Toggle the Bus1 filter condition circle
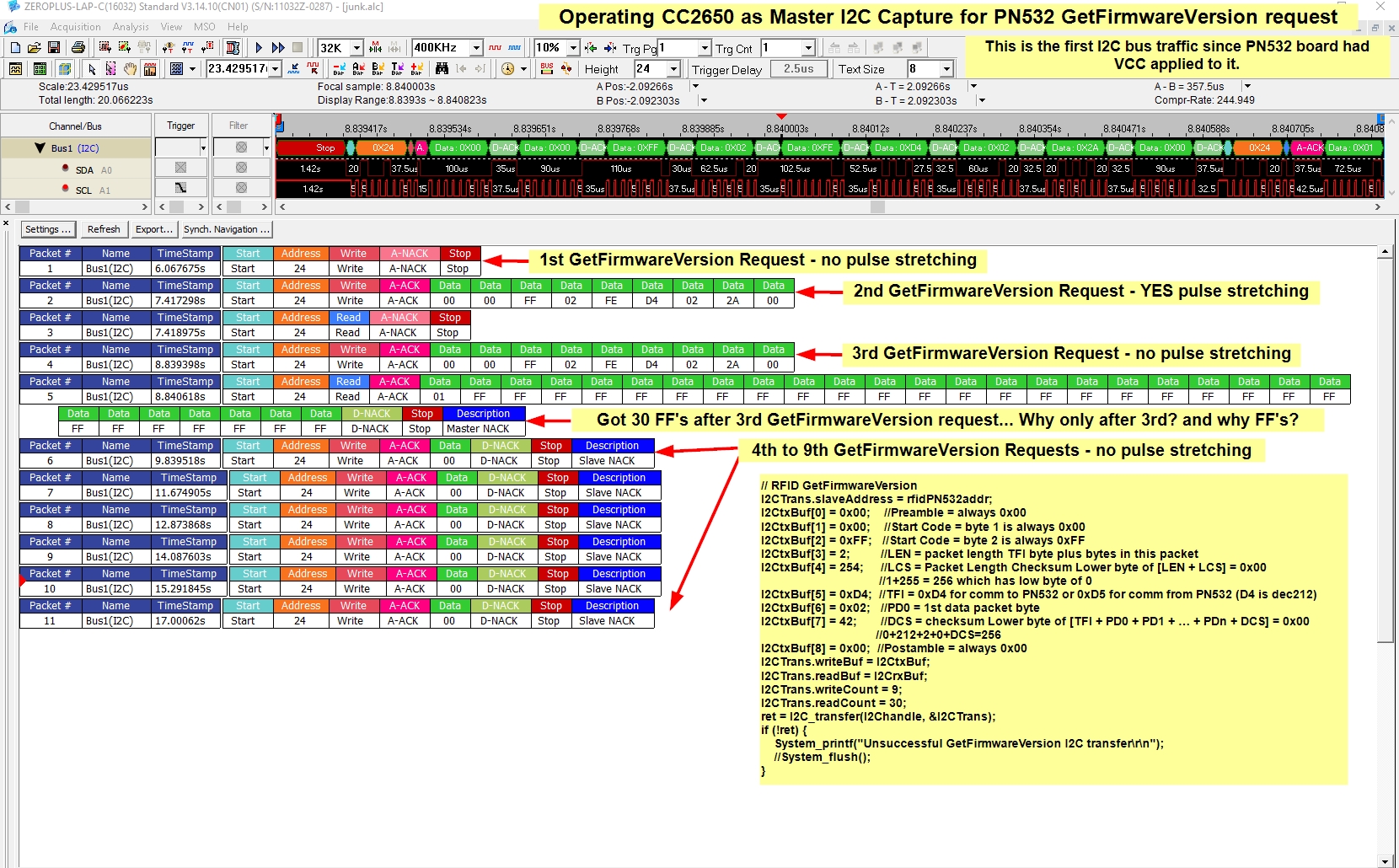Image resolution: width=1399 pixels, height=868 pixels. point(241,147)
